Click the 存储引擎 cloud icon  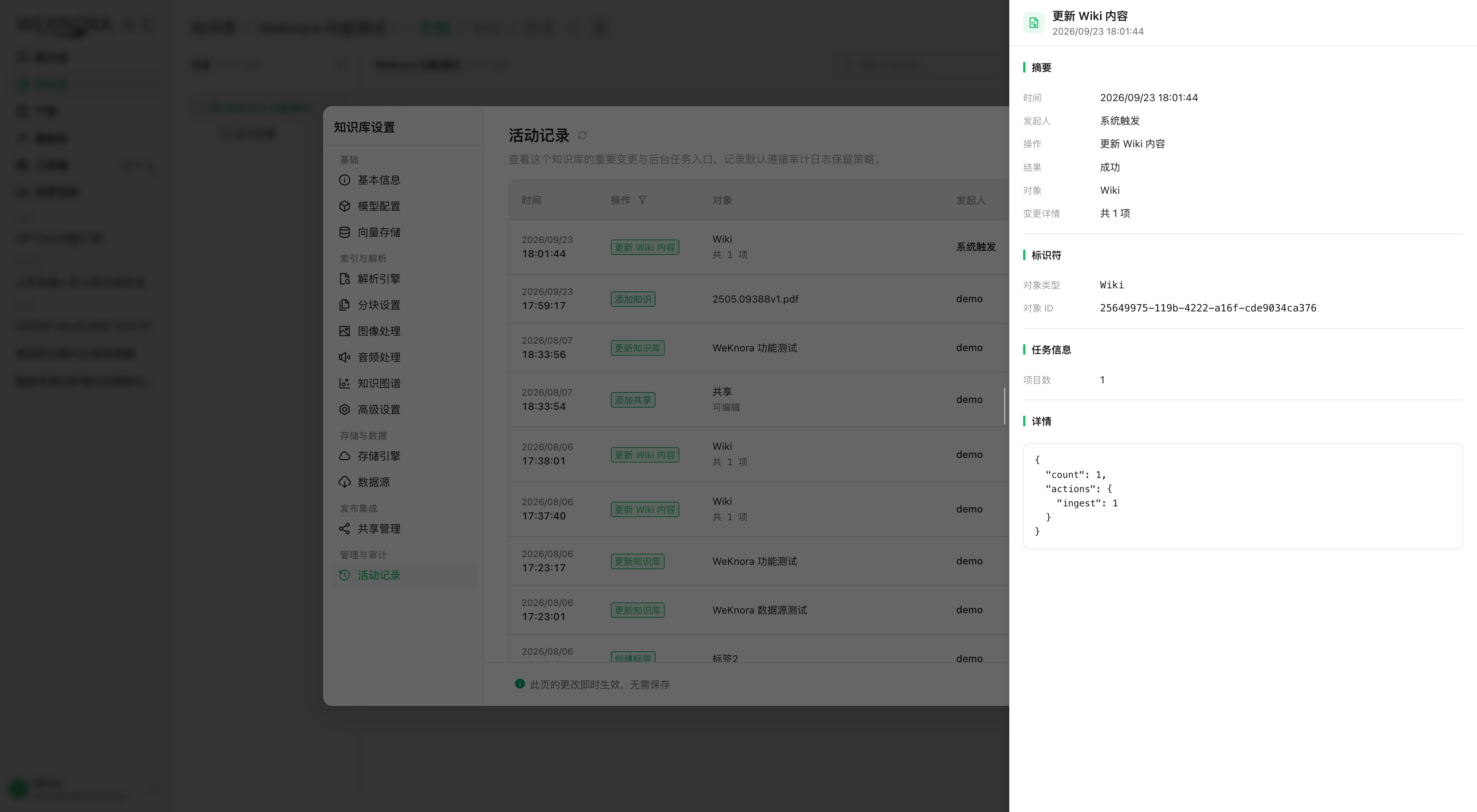click(344, 456)
